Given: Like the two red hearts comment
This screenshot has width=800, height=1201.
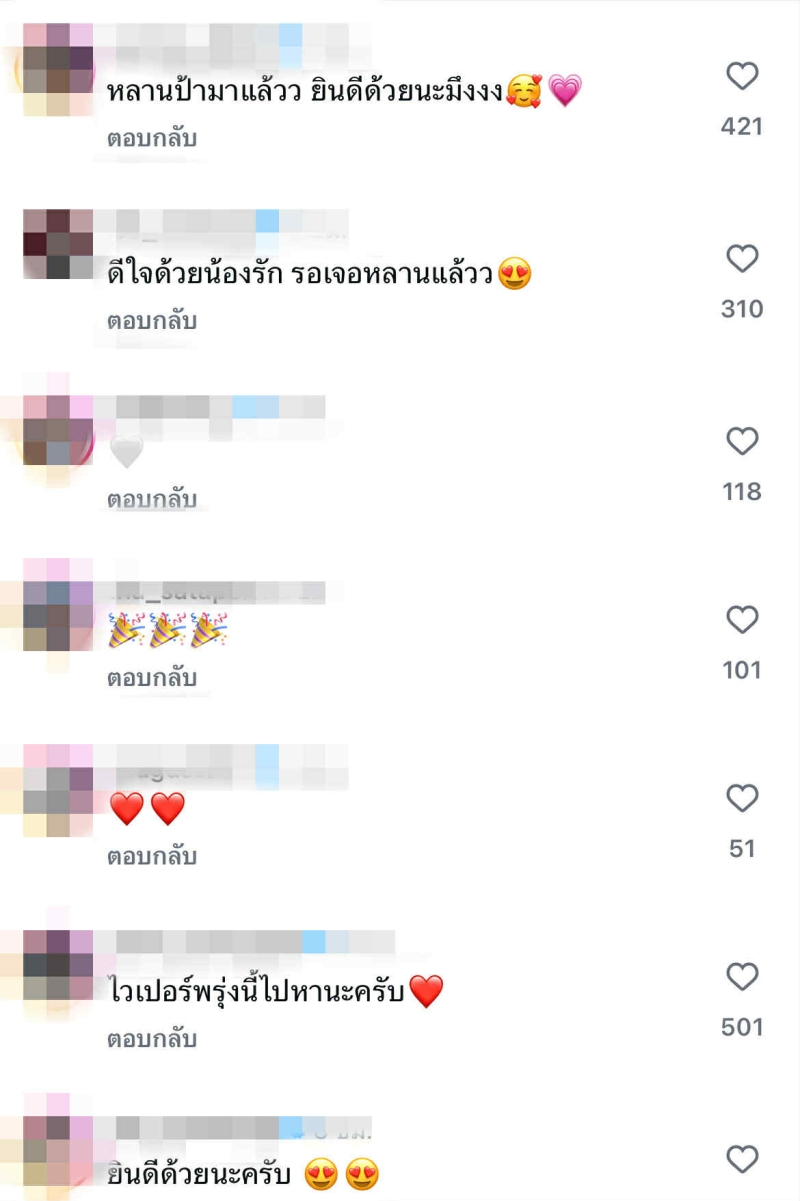Looking at the screenshot, I should pyautogui.click(x=742, y=798).
